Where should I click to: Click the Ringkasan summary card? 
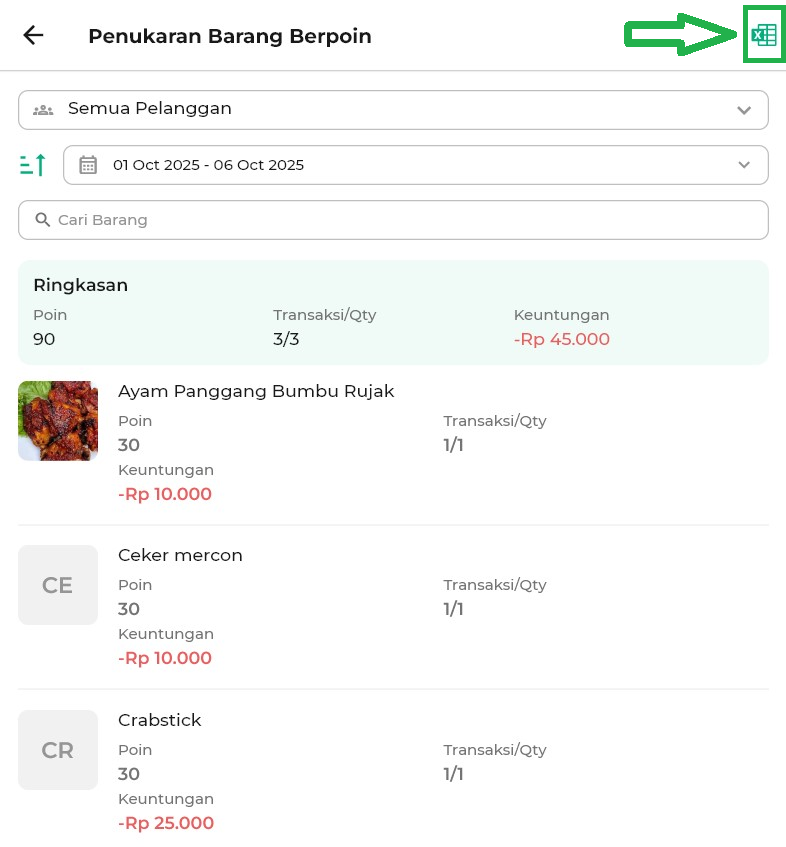pos(393,312)
